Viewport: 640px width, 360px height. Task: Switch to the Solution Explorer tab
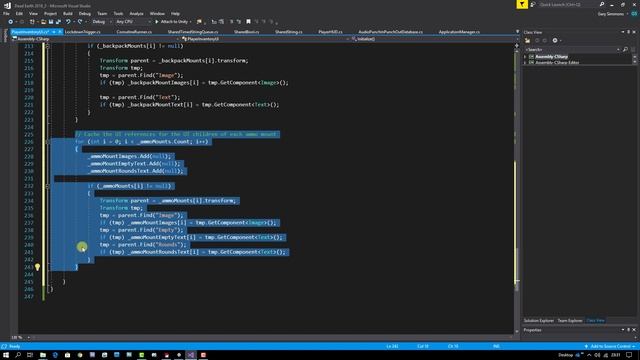[x=539, y=321]
